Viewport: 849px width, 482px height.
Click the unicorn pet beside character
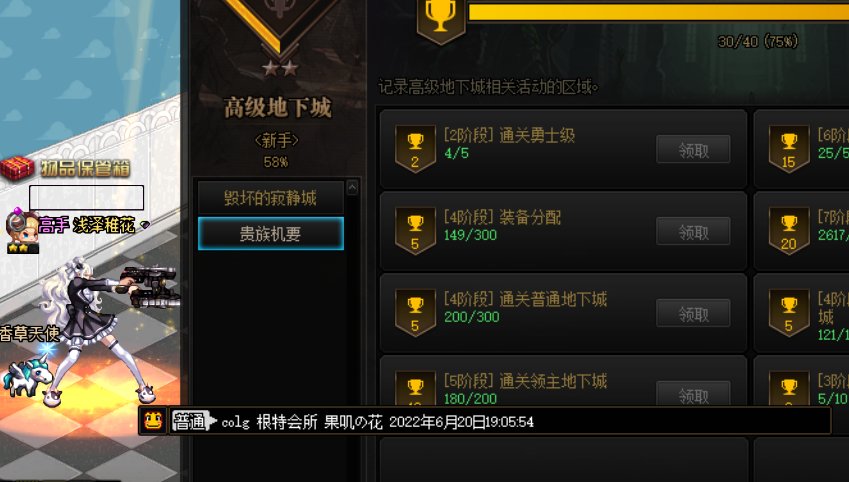click(25, 376)
